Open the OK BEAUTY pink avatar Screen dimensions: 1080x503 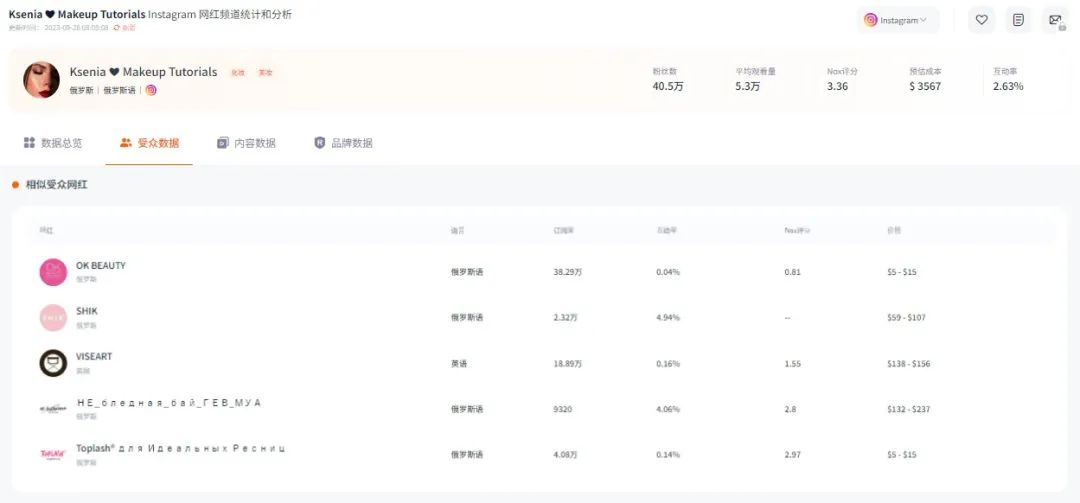(x=53, y=272)
